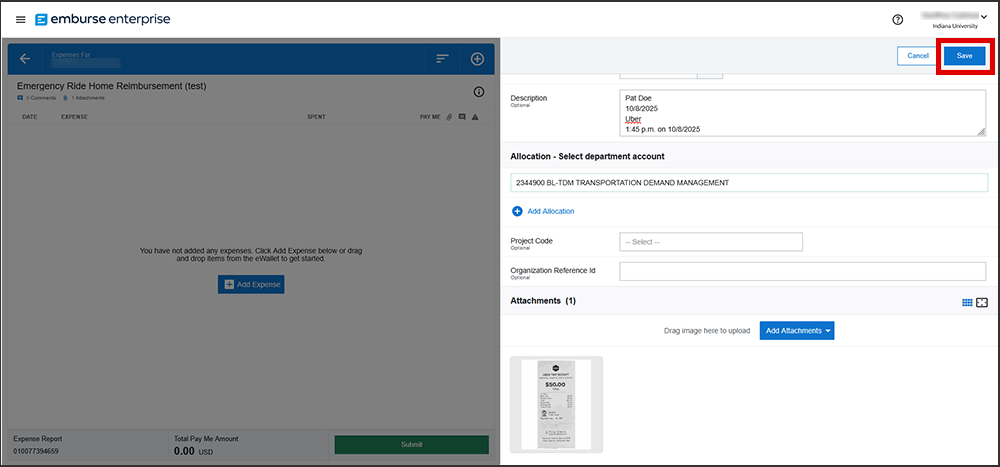The width and height of the screenshot is (1000, 467).
Task: Click the Add Allocation link
Action: click(x=544, y=212)
